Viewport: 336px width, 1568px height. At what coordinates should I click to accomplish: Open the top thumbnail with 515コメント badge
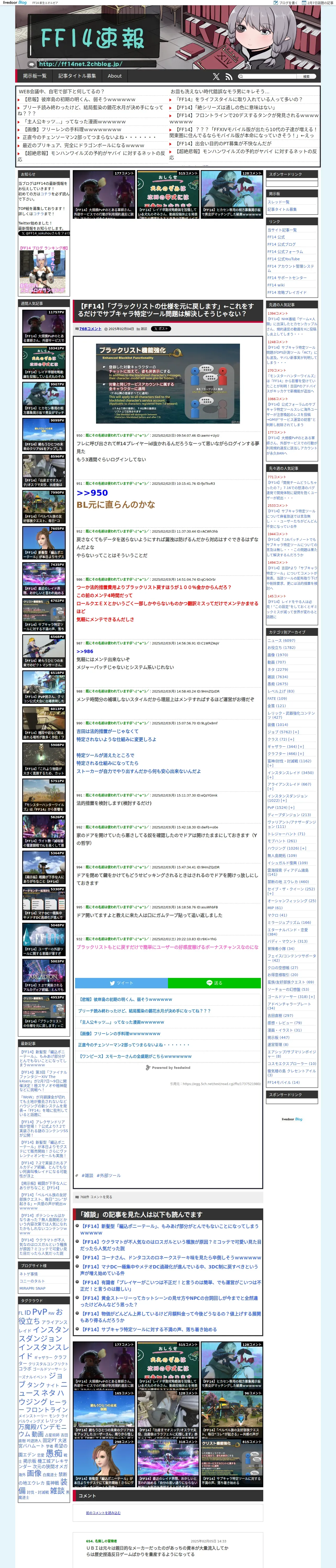[168, 195]
